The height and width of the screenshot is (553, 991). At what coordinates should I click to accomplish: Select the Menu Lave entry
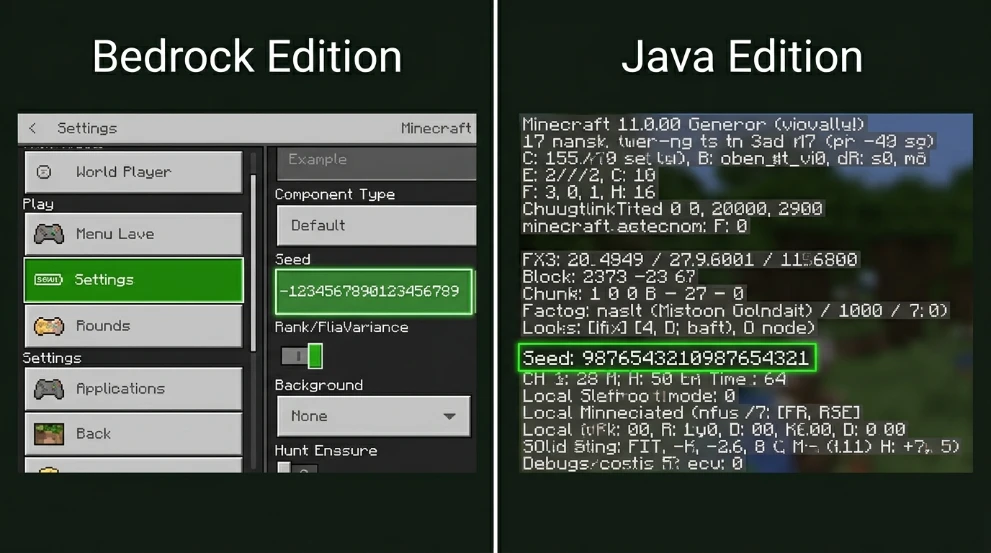(x=133, y=234)
